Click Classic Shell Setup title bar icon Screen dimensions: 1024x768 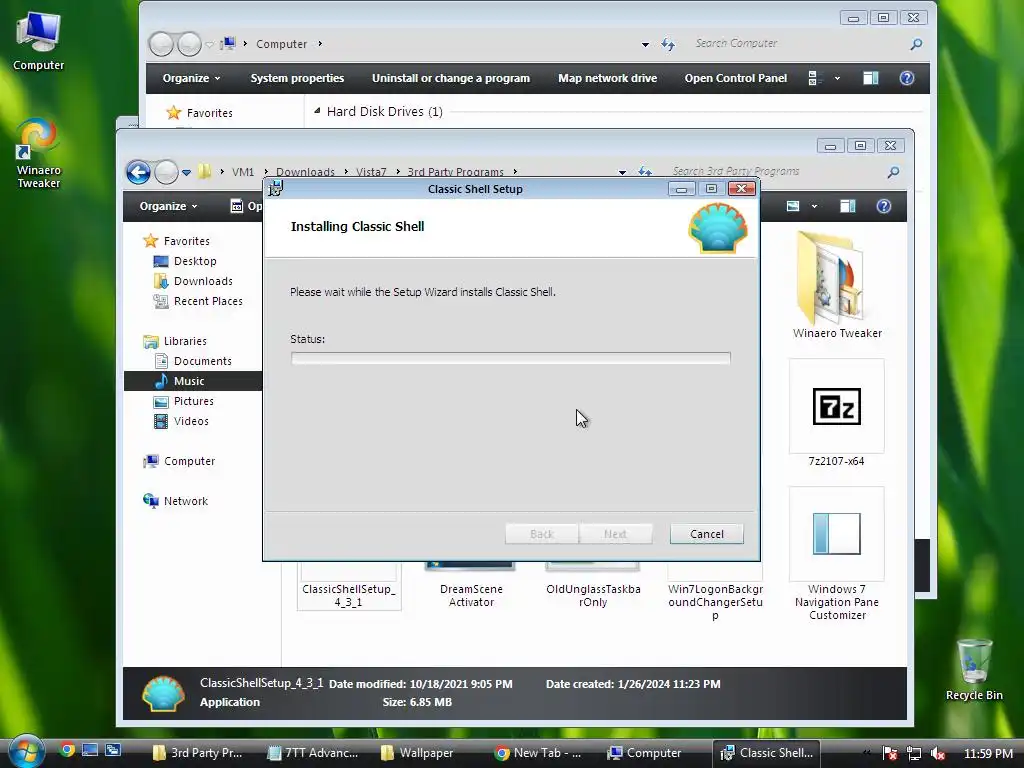click(276, 188)
